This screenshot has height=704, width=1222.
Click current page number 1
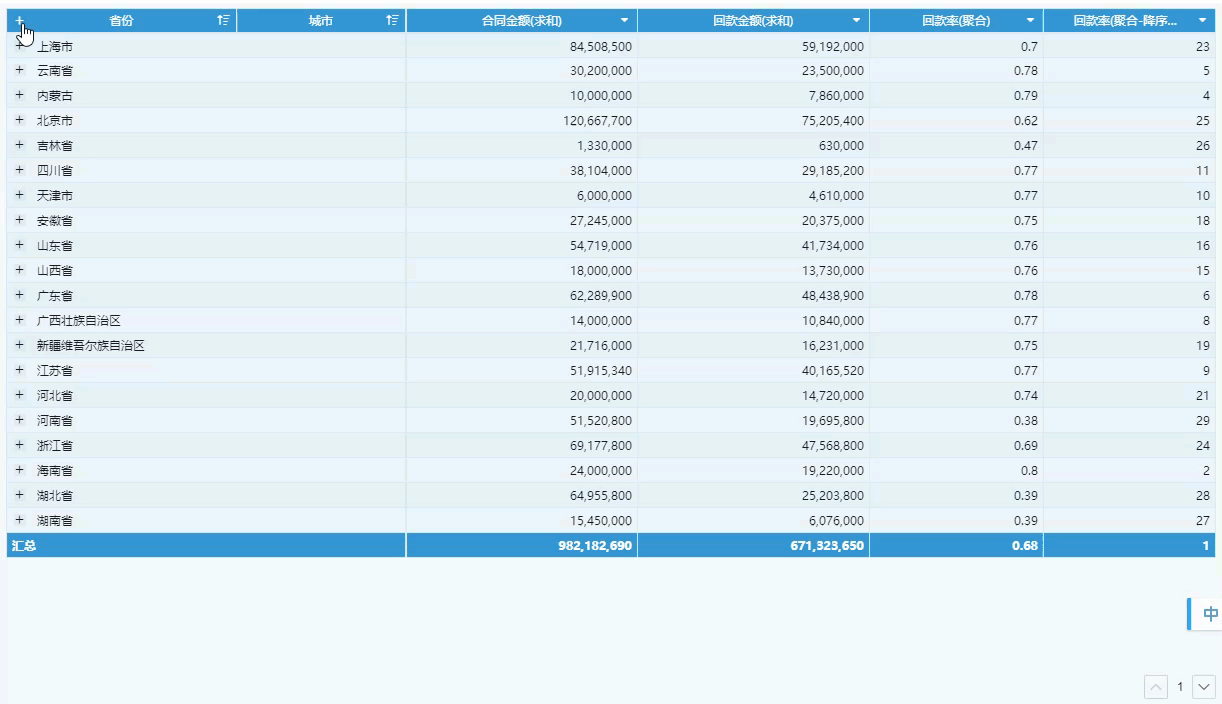point(1180,687)
